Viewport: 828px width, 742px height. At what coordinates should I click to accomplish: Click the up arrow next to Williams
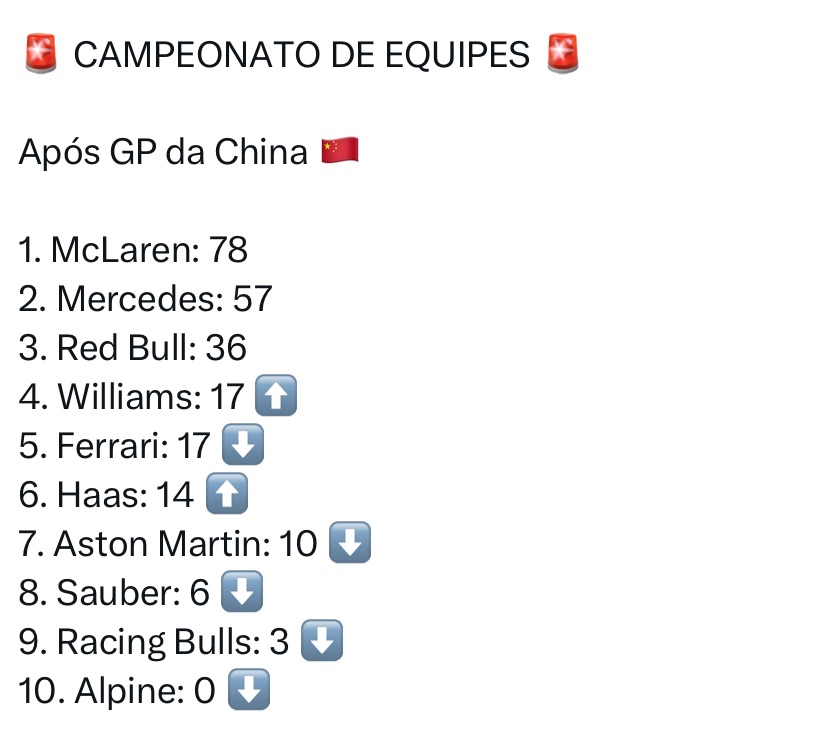coord(276,397)
